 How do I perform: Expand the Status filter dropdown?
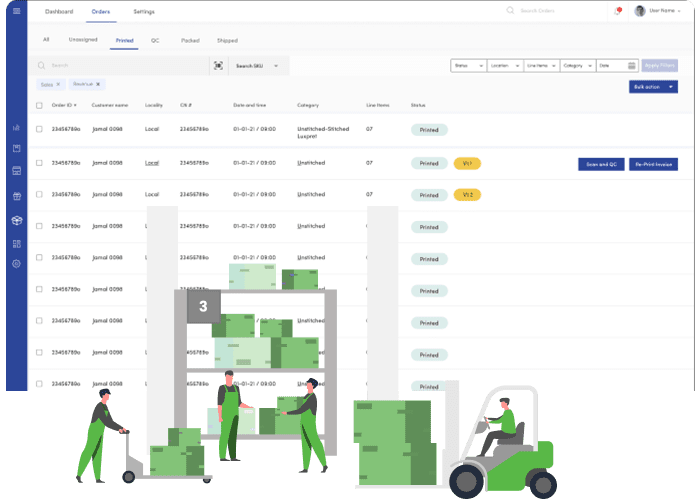(x=466, y=65)
